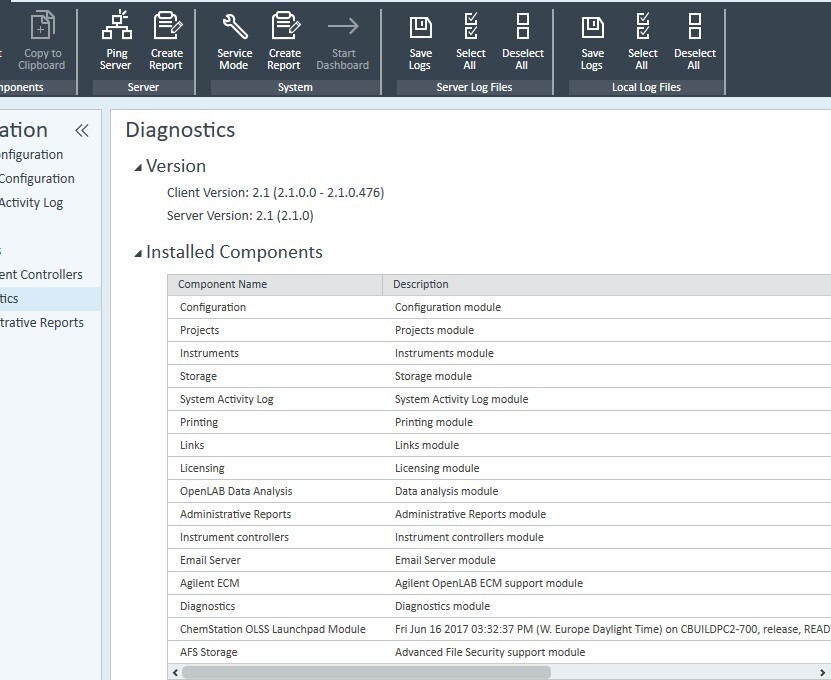
Task: Select the Licensing component row
Action: 499,468
